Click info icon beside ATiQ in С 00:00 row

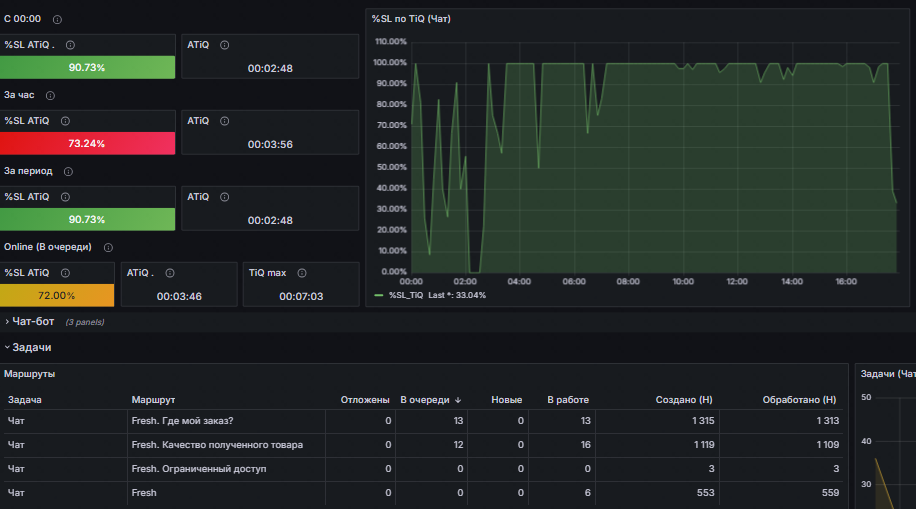[224, 45]
